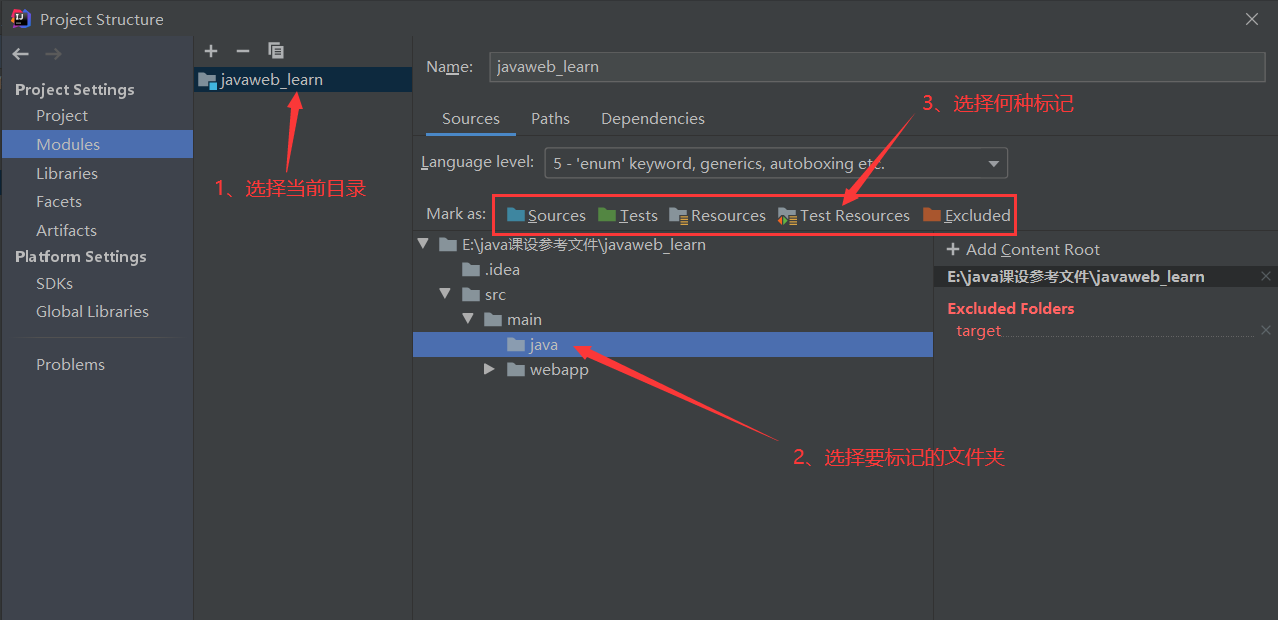Click the module Name text field

tap(877, 67)
